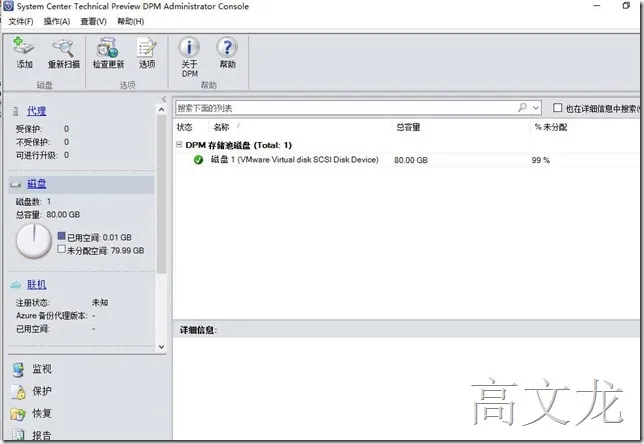644x444 pixels.
Task: Open the 选项 (Options) toolbar icon
Action: (147, 48)
